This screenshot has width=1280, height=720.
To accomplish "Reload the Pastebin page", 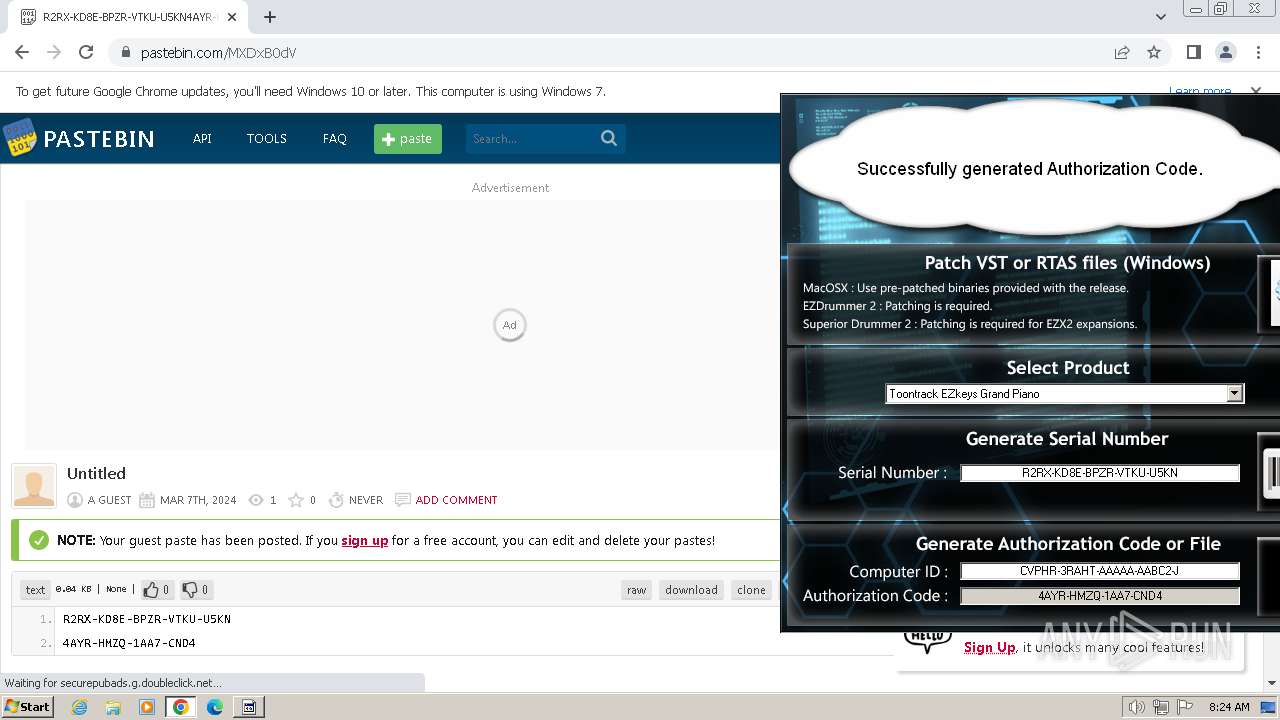I will pyautogui.click(x=86, y=52).
